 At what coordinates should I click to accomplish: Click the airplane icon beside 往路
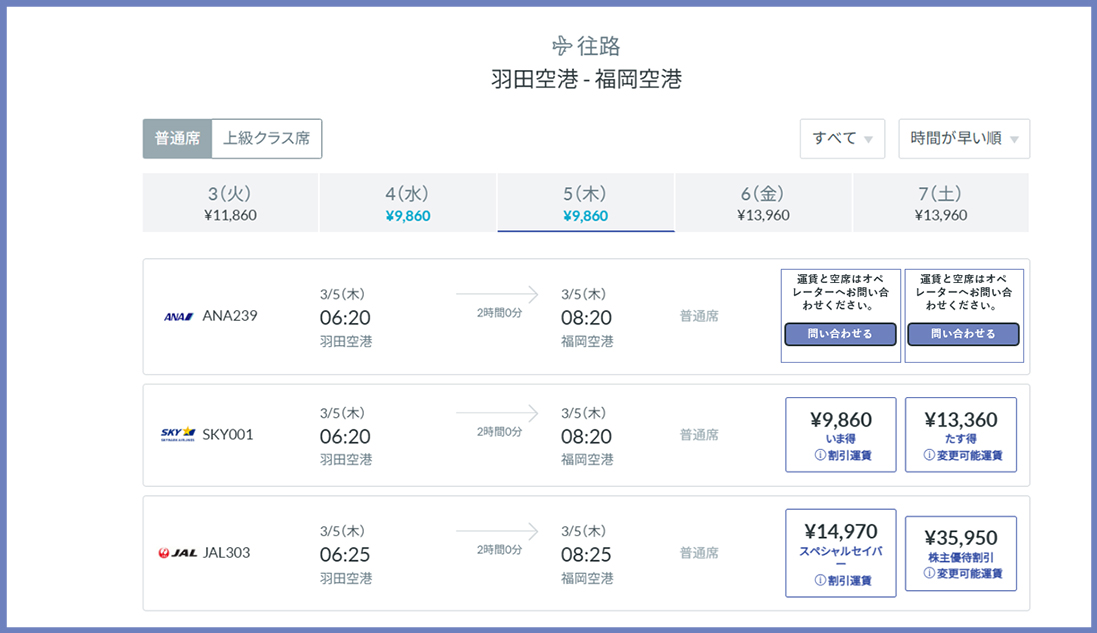(561, 46)
